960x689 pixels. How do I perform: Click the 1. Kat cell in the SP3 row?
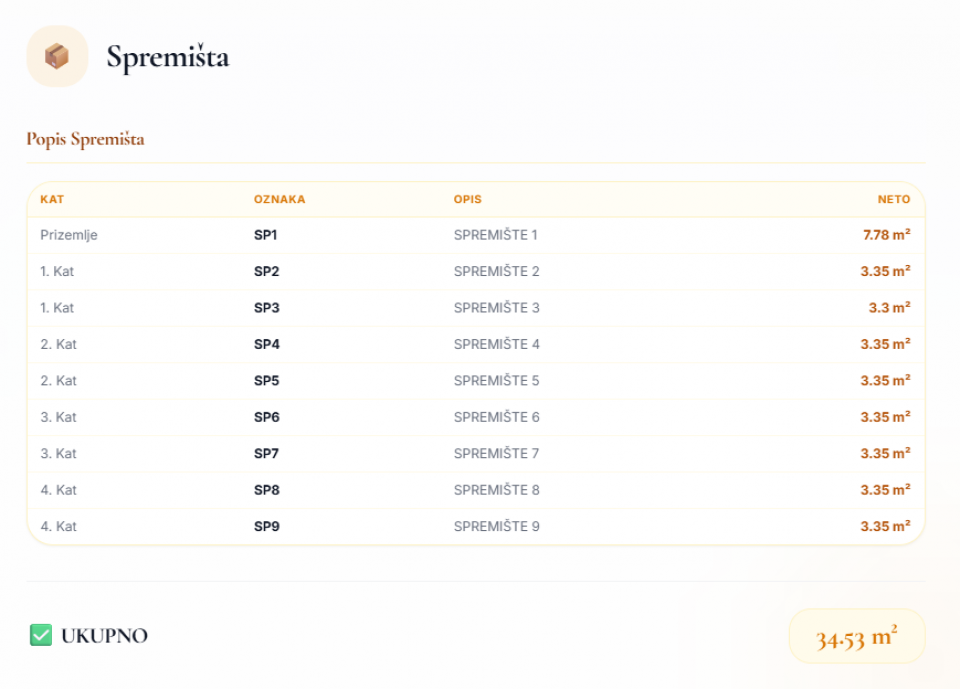pyautogui.click(x=57, y=308)
